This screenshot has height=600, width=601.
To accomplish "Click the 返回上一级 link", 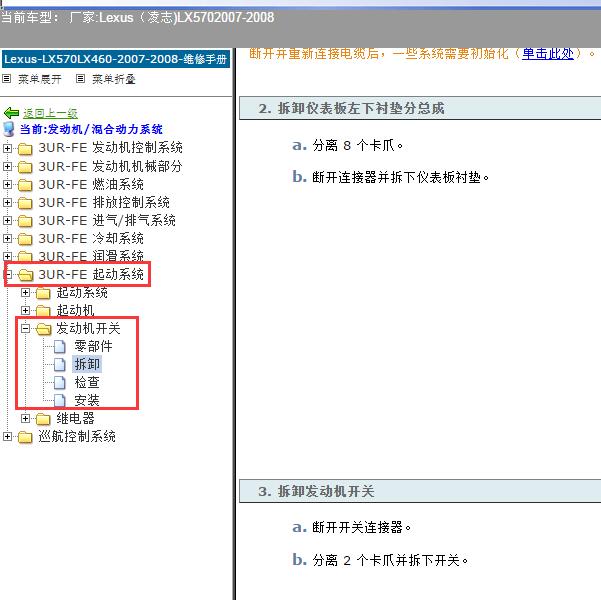I will point(50,113).
